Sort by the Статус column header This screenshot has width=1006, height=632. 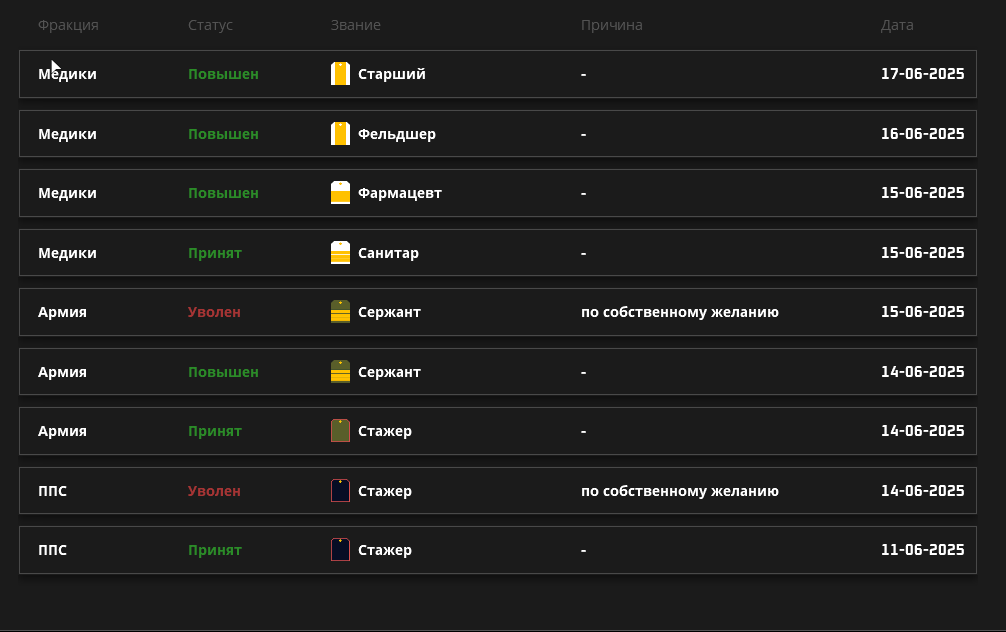[x=210, y=25]
